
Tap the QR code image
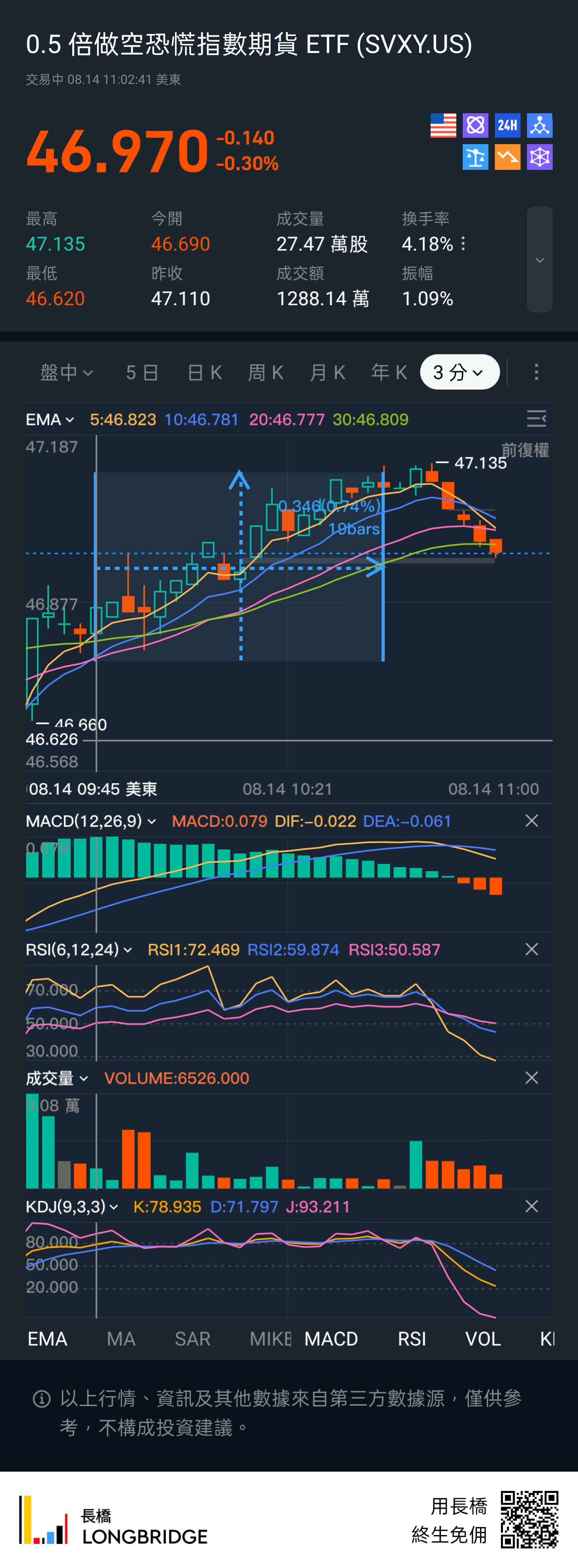[x=529, y=1519]
